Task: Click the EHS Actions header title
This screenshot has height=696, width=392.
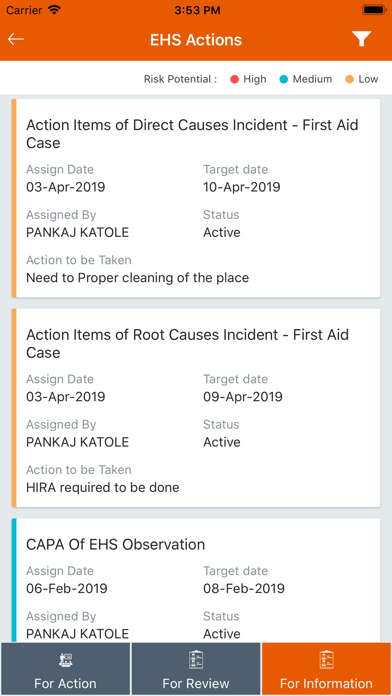Action: [196, 40]
